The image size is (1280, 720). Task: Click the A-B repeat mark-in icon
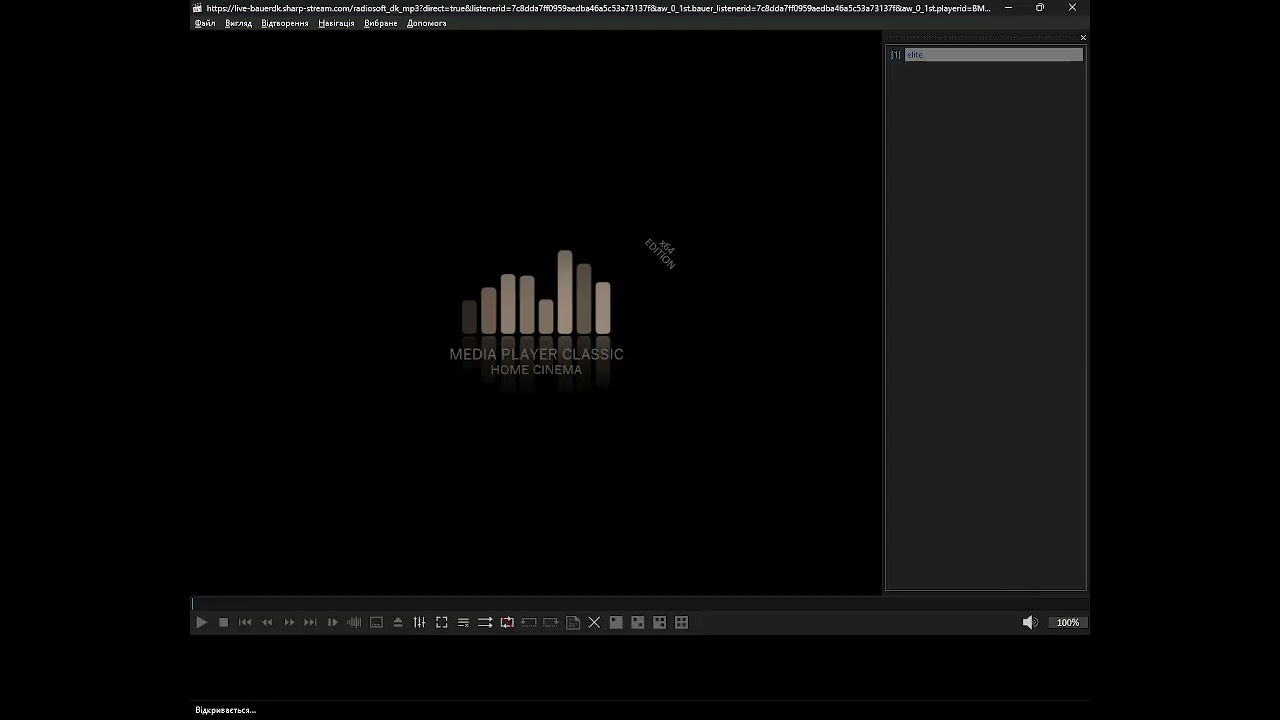point(529,622)
